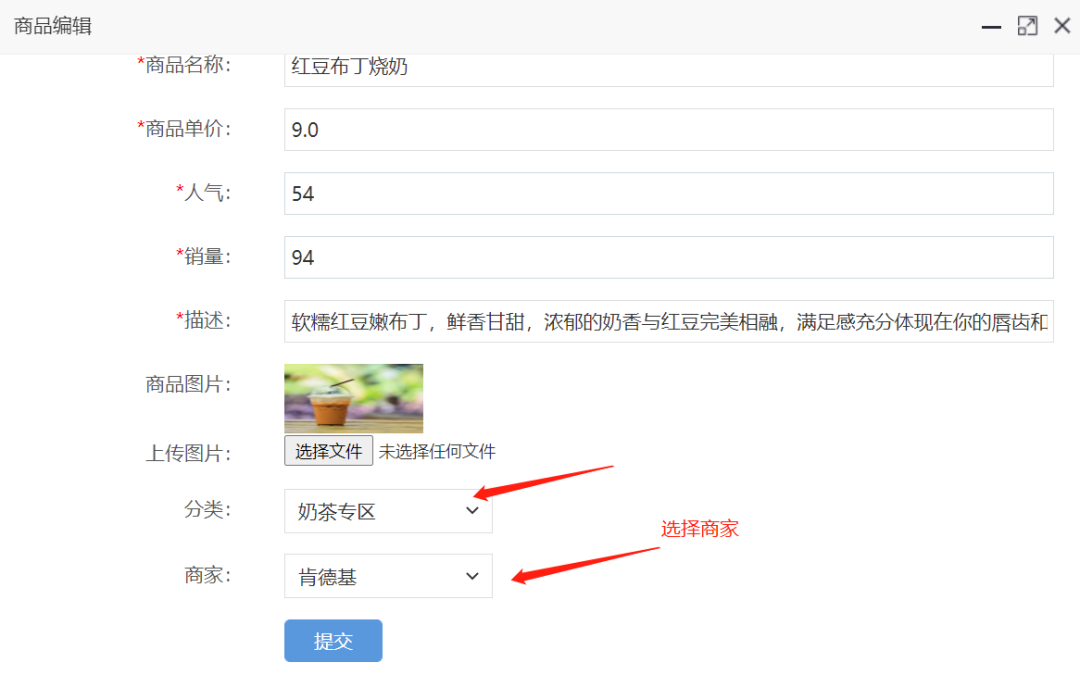1080x675 pixels.
Task: Click the 描述 label
Action: click(x=203, y=320)
